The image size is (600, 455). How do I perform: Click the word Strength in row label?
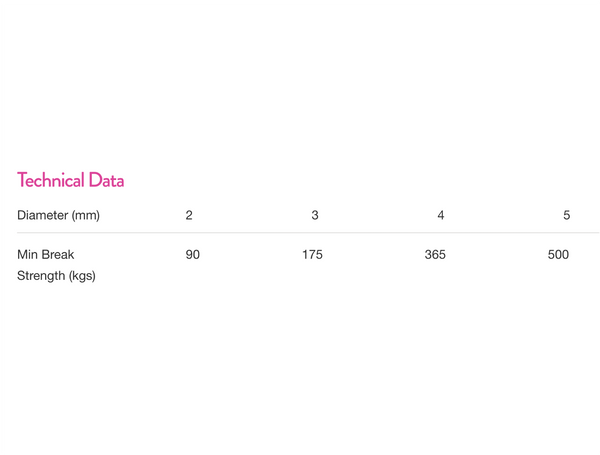point(41,276)
